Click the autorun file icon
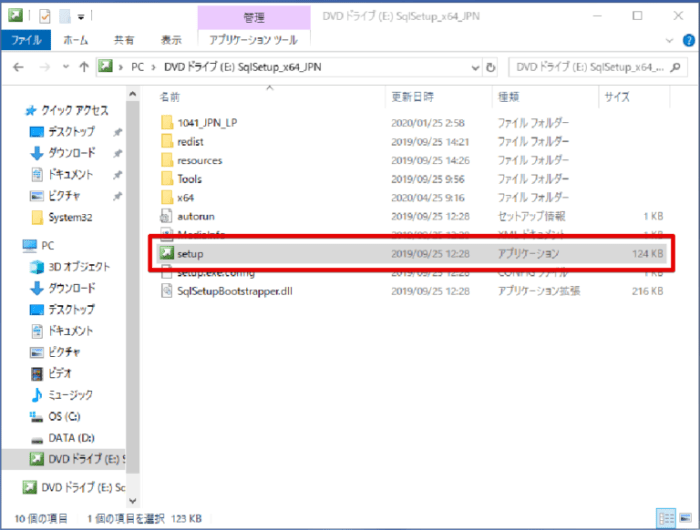This screenshot has width=700, height=530. pyautogui.click(x=166, y=216)
